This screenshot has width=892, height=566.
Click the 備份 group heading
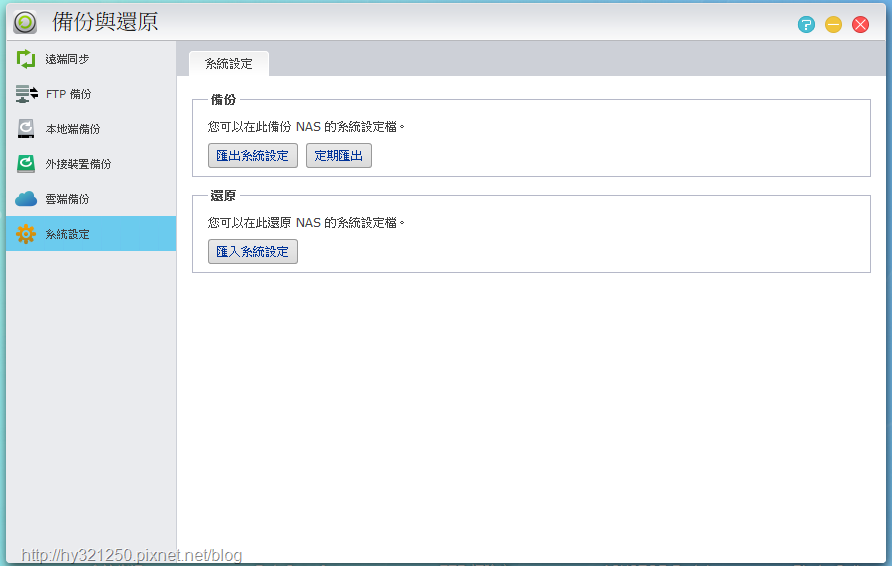pyautogui.click(x=223, y=100)
